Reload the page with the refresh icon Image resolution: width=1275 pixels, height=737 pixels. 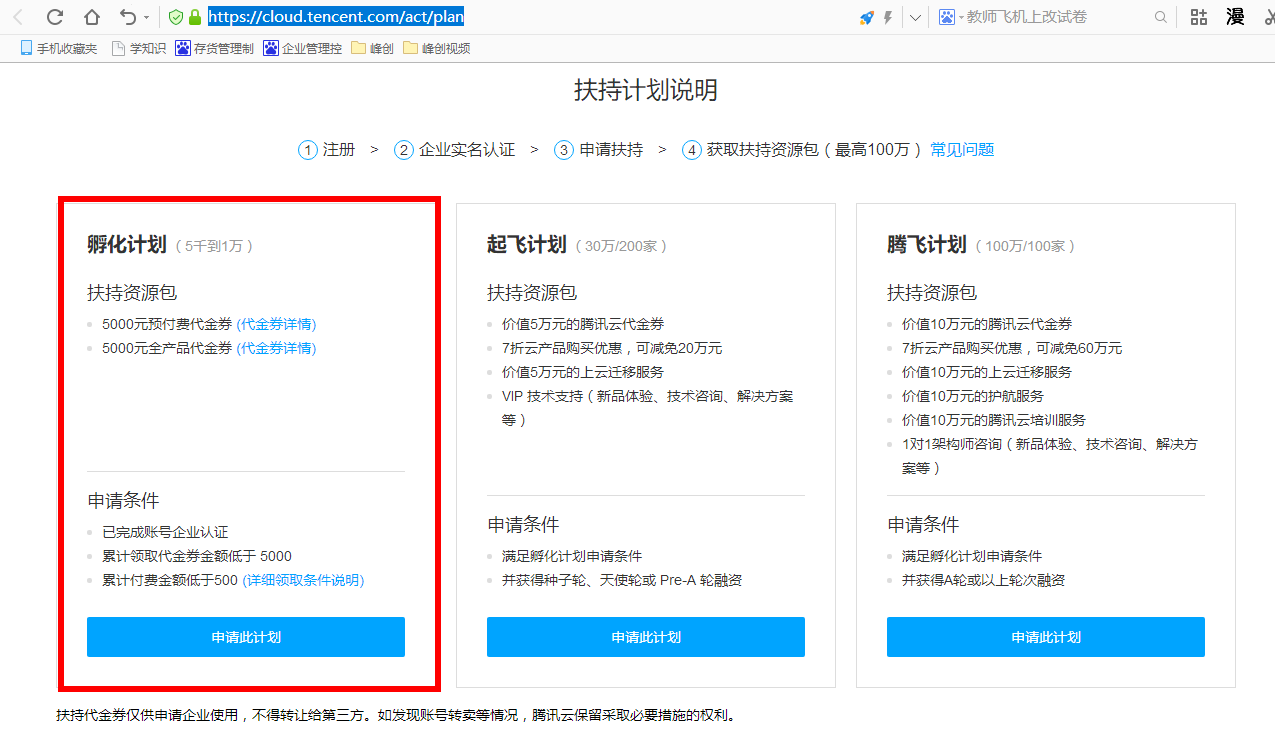[55, 17]
